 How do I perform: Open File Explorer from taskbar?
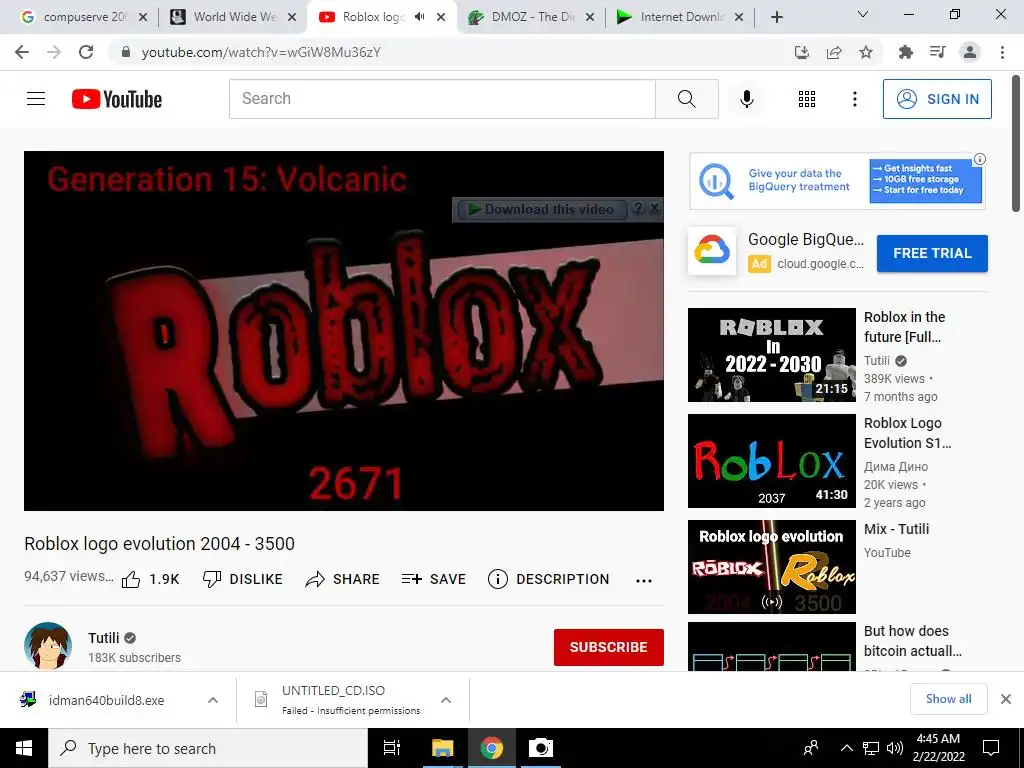coord(442,748)
